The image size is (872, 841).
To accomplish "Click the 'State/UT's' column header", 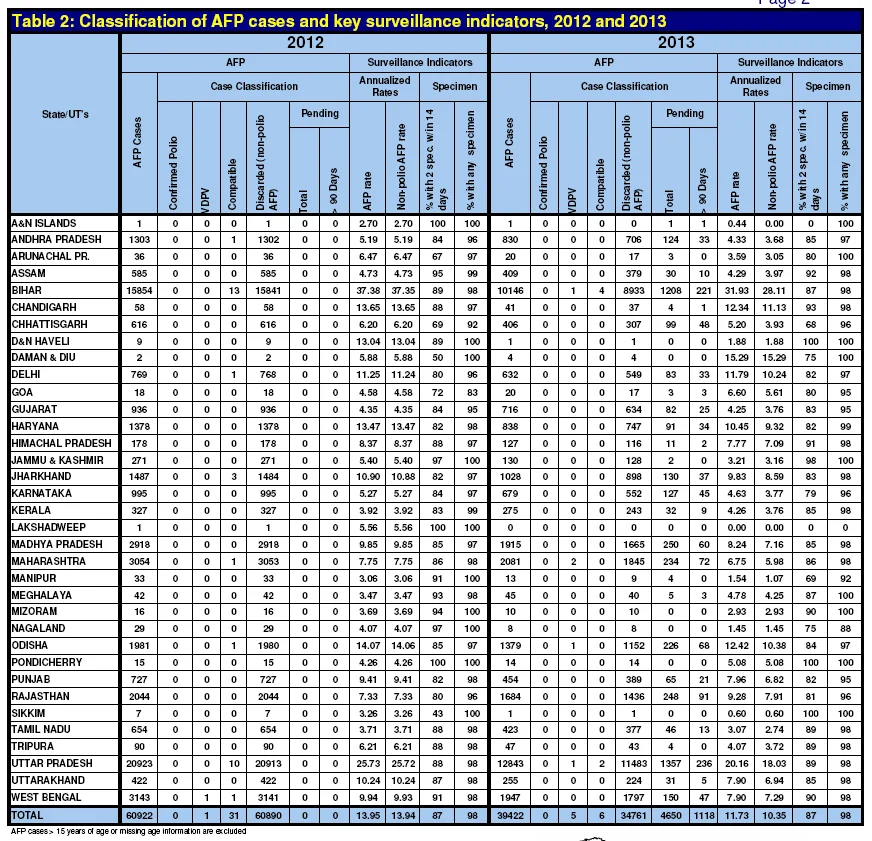I will pyautogui.click(x=65, y=114).
